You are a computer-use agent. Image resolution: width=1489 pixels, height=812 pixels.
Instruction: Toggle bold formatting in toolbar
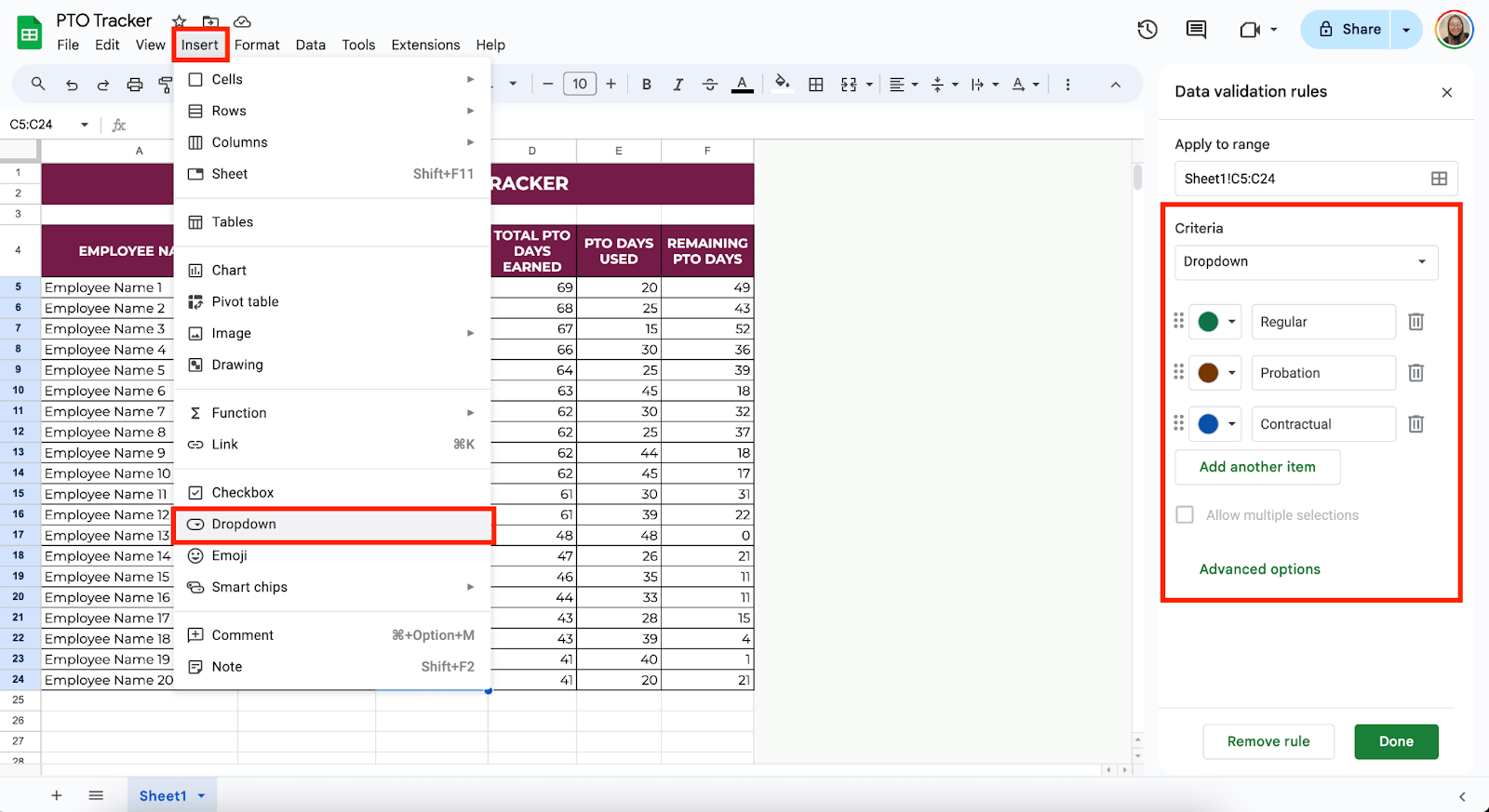pyautogui.click(x=647, y=85)
